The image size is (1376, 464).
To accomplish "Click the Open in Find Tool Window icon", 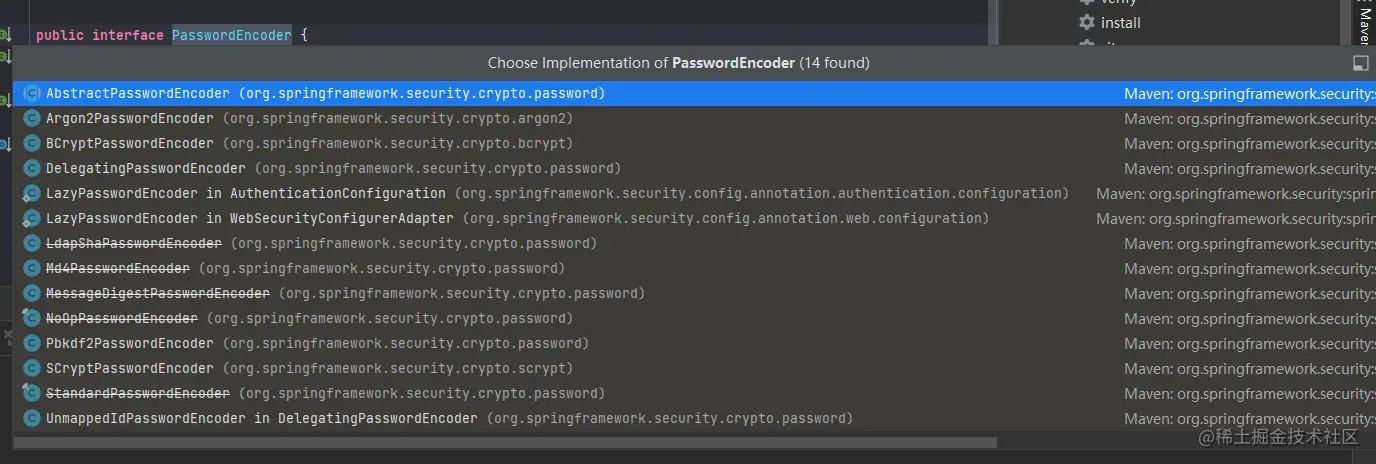I will coord(1360,63).
